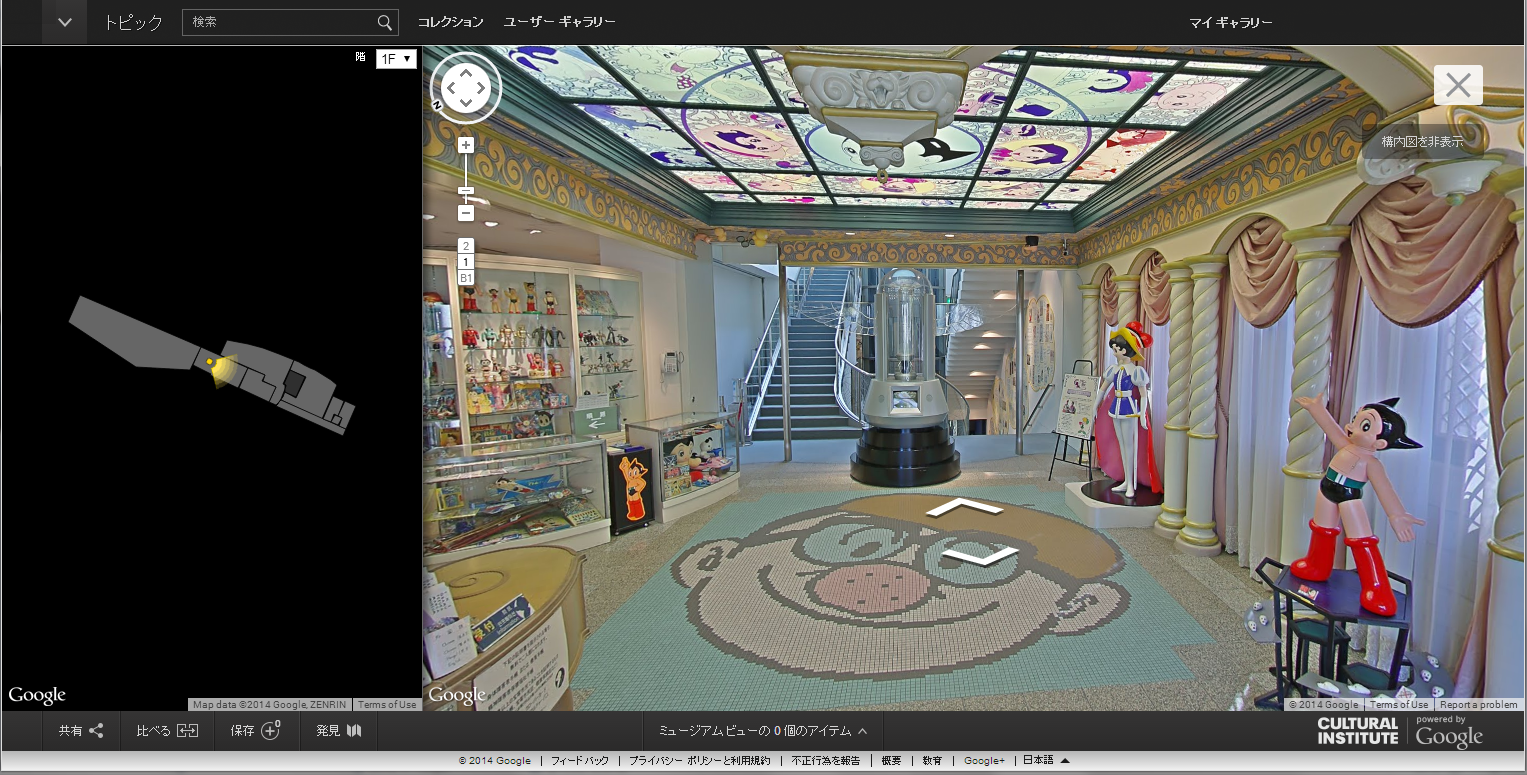1527x775 pixels.
Task: Click the Report a problem link
Action: [x=1478, y=705]
